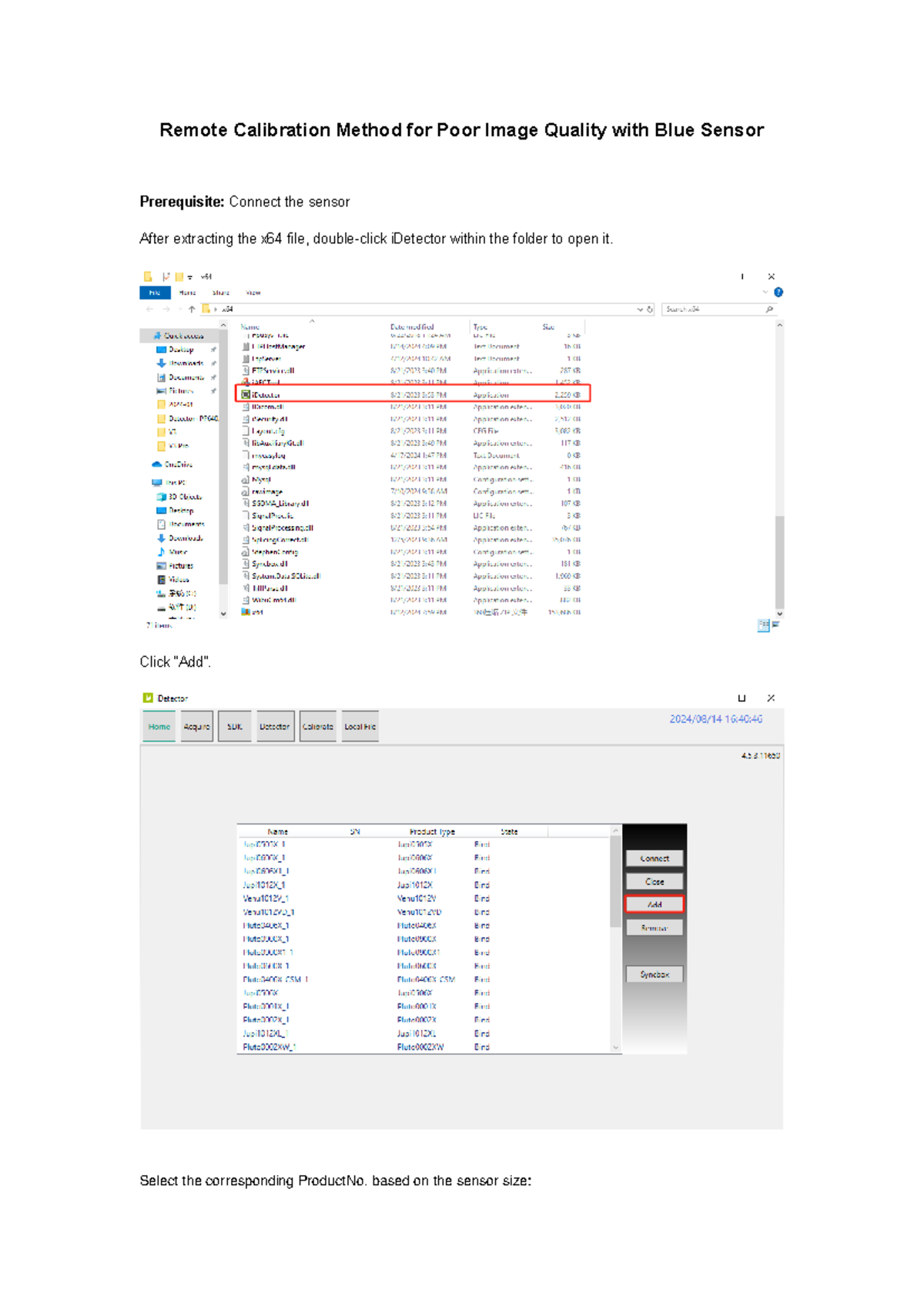
Task: Open the iDetector application file row
Action: click(x=413, y=394)
